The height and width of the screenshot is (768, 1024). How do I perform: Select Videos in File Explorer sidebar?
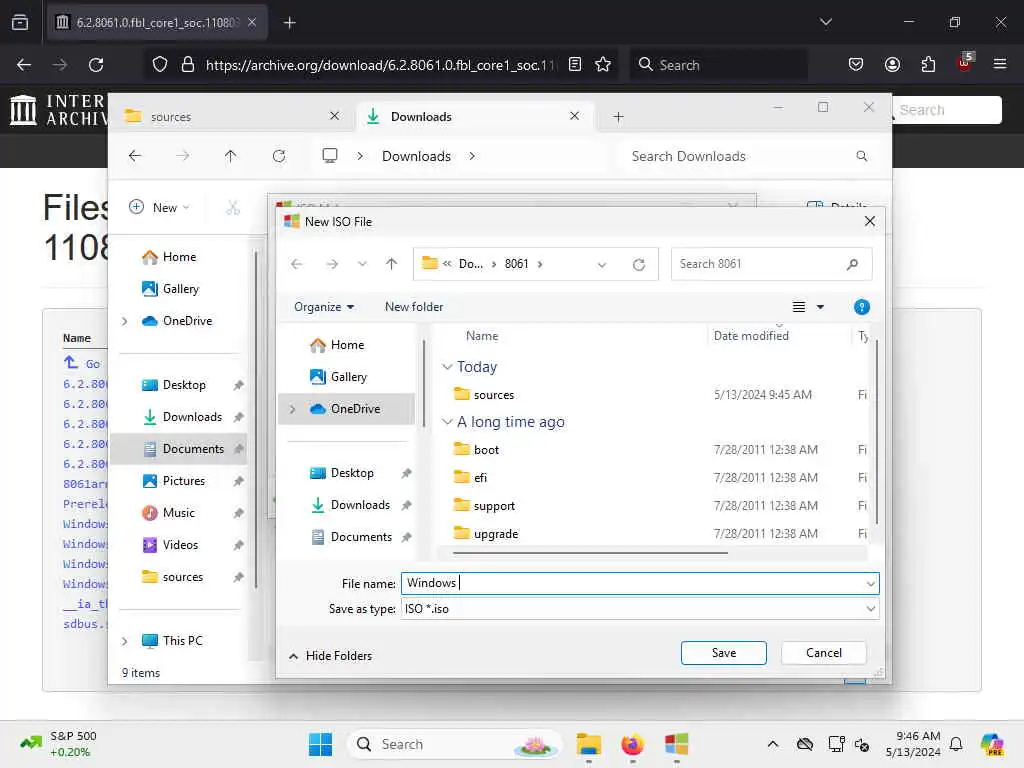pos(180,545)
